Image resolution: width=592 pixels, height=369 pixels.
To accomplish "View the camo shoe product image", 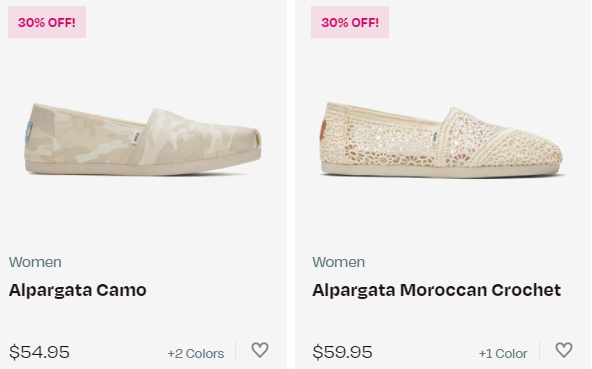I will pos(143,139).
